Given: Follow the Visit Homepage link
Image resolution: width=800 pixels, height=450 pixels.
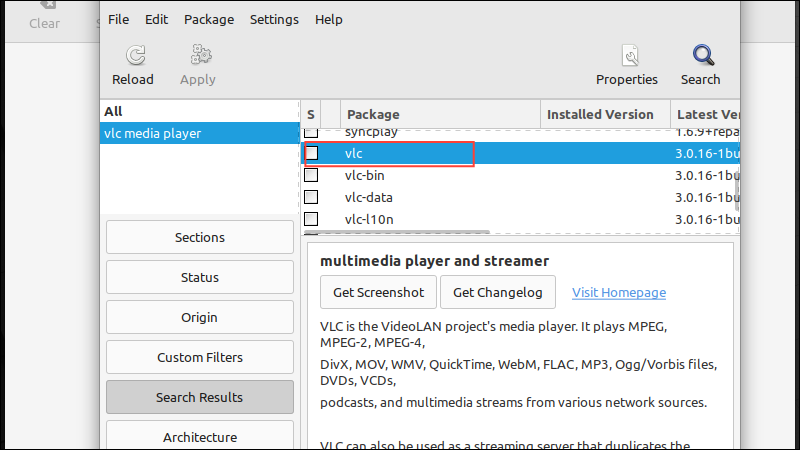Looking at the screenshot, I should 619,292.
